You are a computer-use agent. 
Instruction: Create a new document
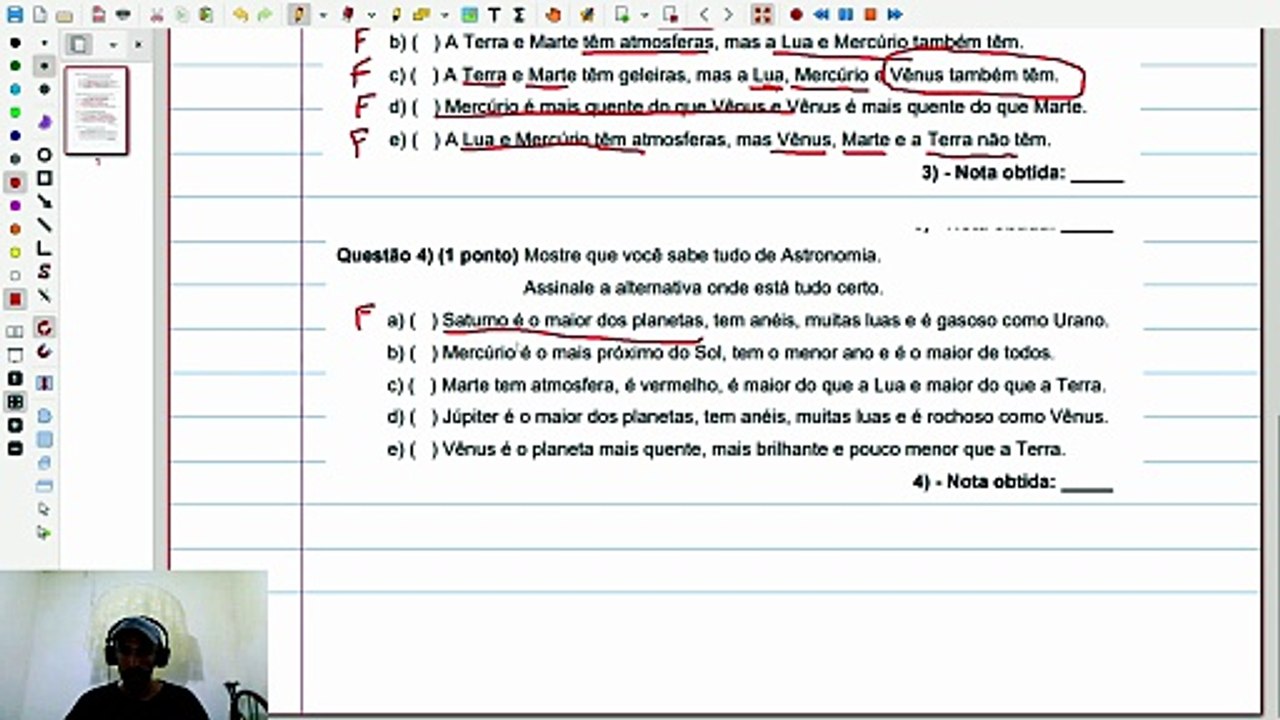[40, 15]
